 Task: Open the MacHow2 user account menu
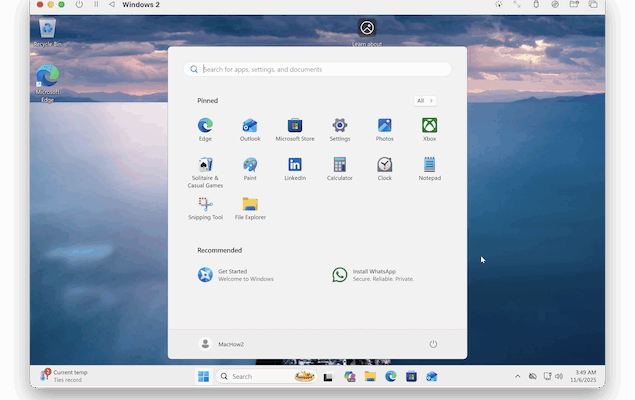point(221,344)
